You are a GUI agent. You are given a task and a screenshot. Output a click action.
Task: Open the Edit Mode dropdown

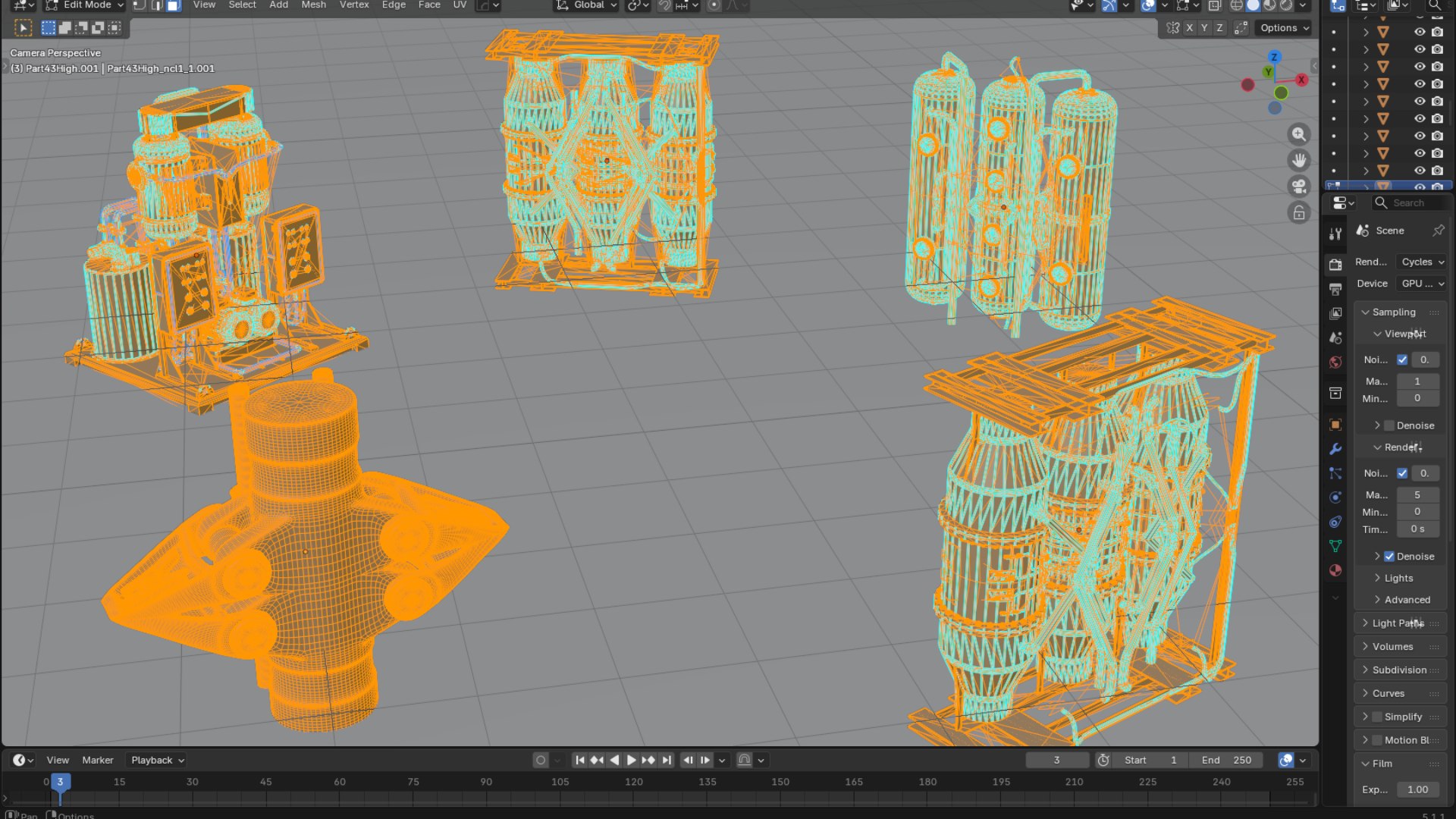84,5
